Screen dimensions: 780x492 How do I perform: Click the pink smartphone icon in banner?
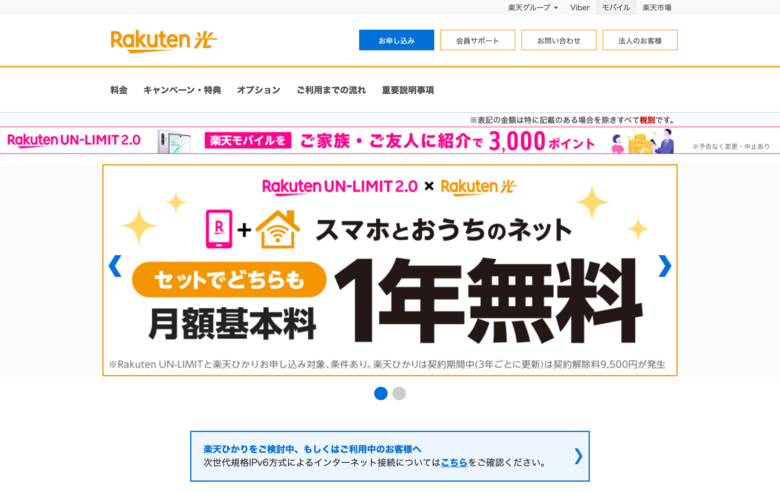[219, 229]
